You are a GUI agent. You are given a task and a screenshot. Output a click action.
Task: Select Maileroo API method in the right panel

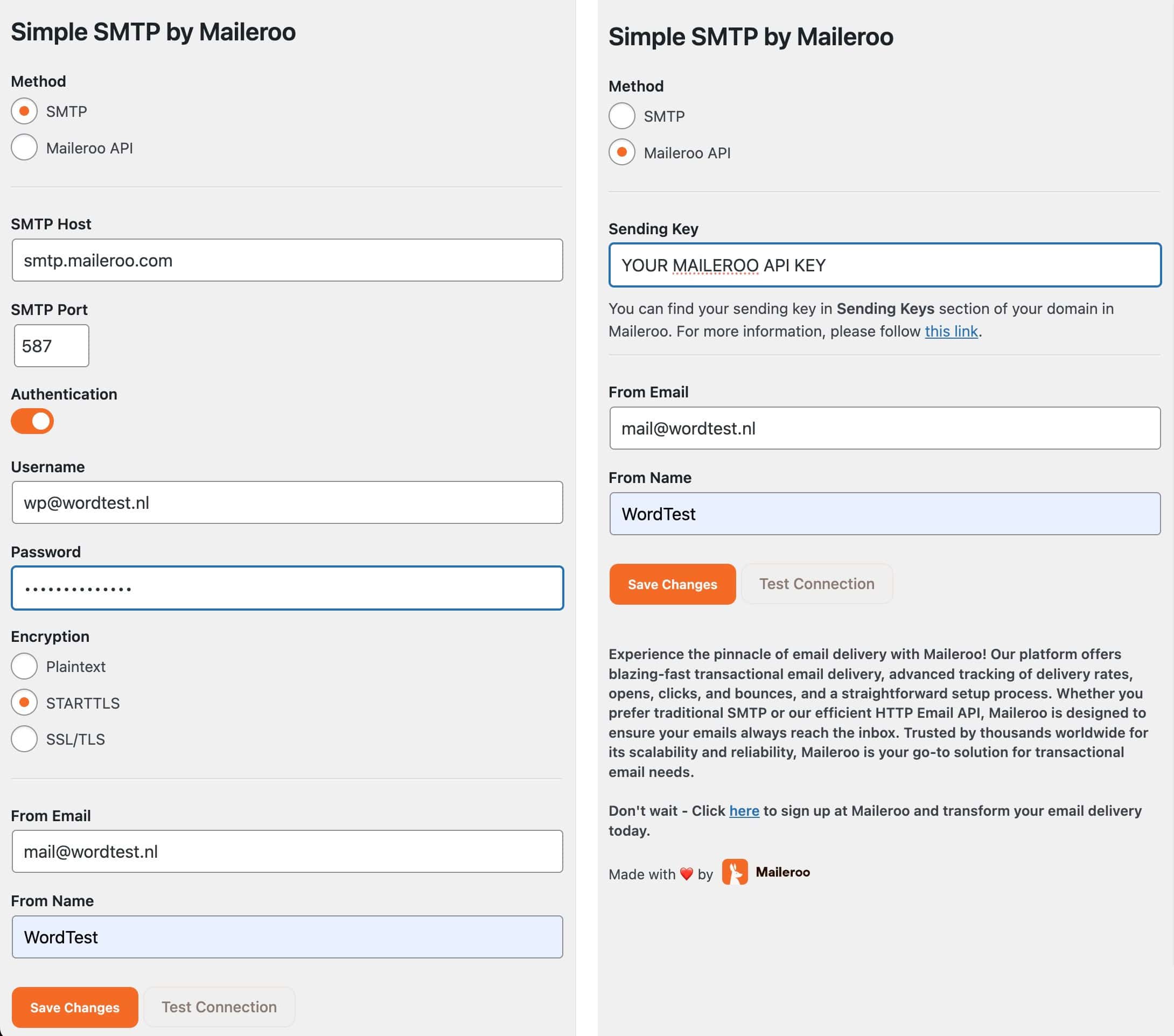coord(621,152)
